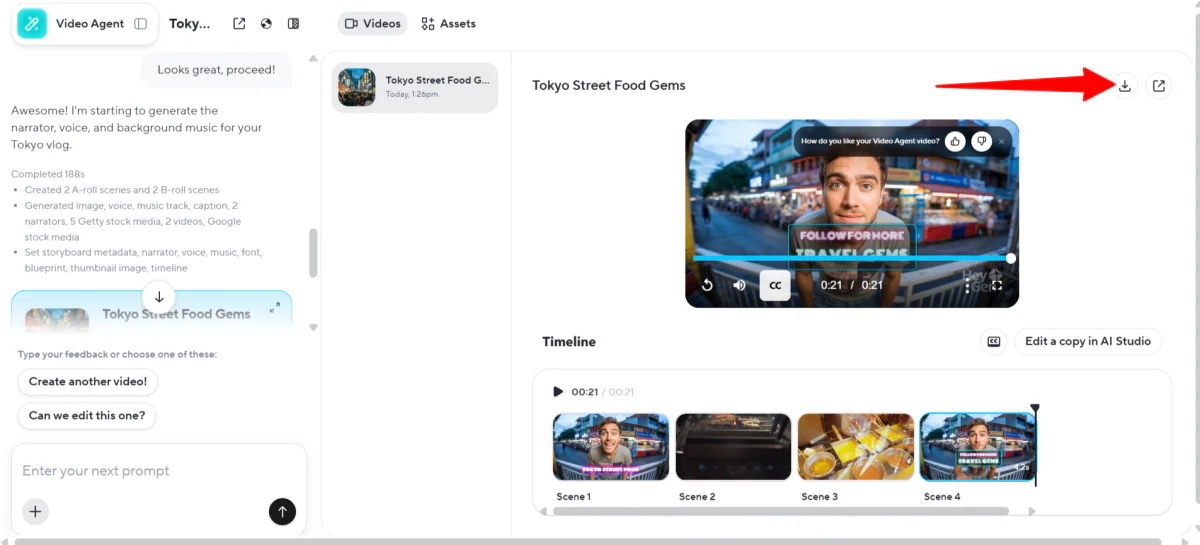This screenshot has height=545, width=1200.
Task: Switch to the Videos tab
Action: (x=373, y=23)
